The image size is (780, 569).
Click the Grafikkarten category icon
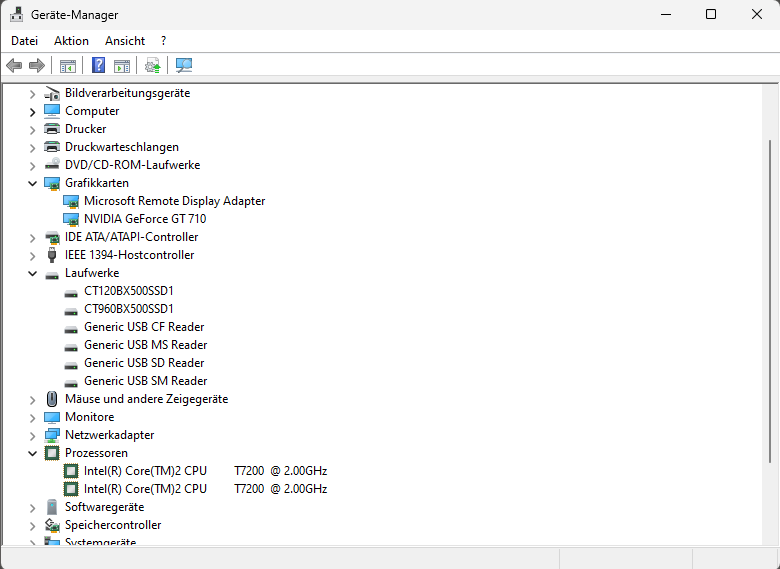point(52,183)
